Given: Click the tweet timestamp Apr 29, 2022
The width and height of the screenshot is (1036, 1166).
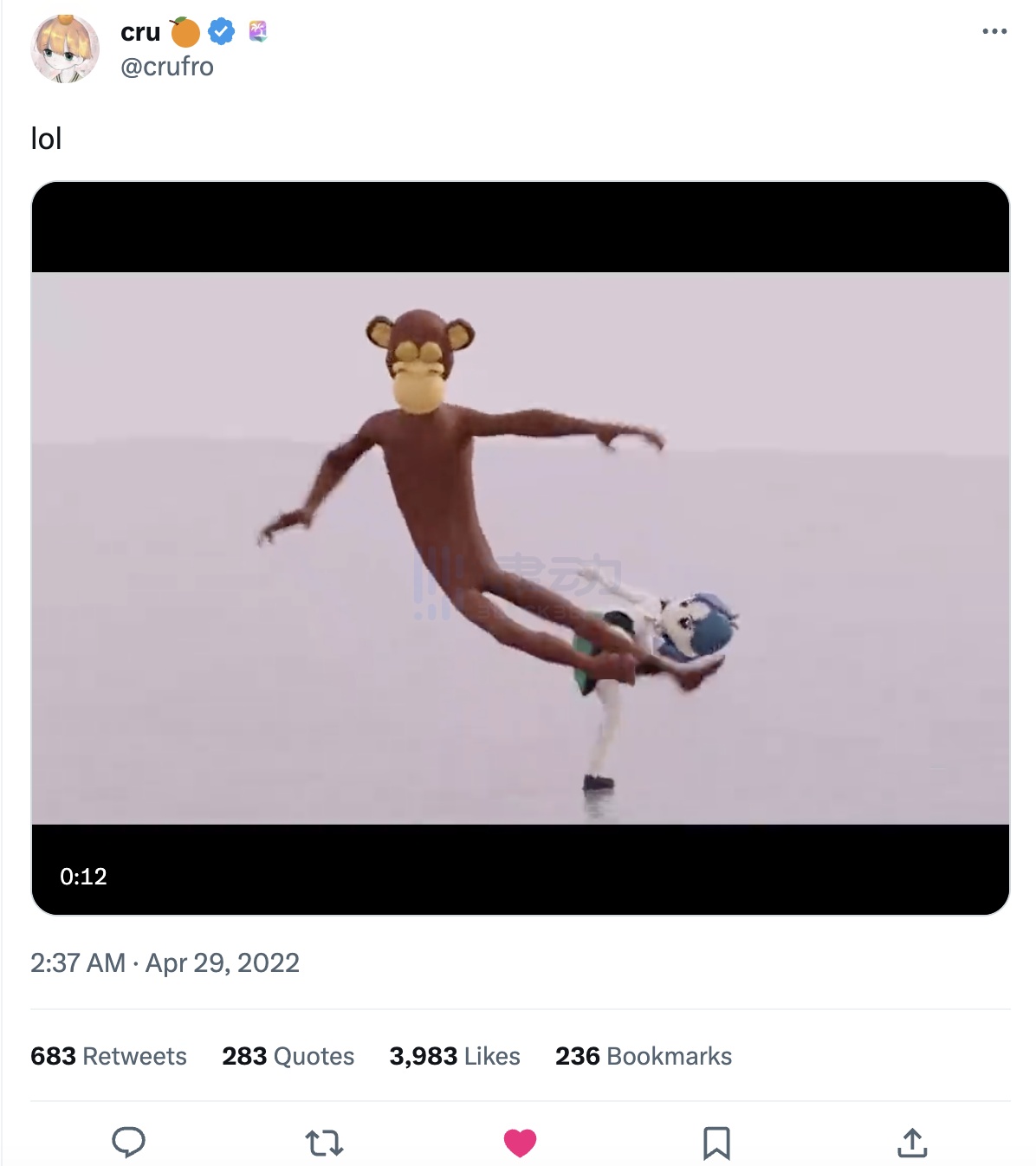Looking at the screenshot, I should coord(165,962).
